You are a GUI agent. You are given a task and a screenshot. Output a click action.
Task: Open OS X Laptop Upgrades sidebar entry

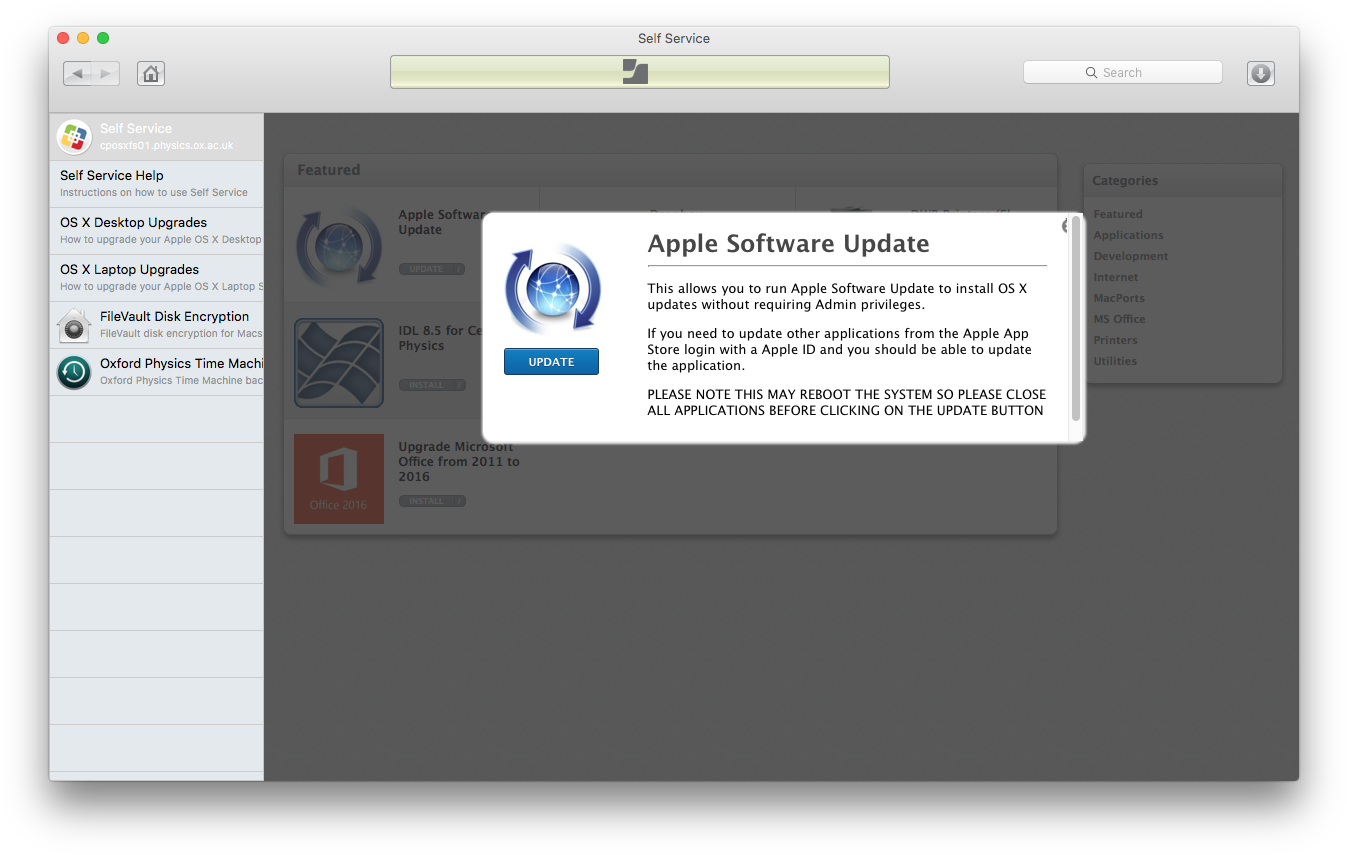point(157,278)
